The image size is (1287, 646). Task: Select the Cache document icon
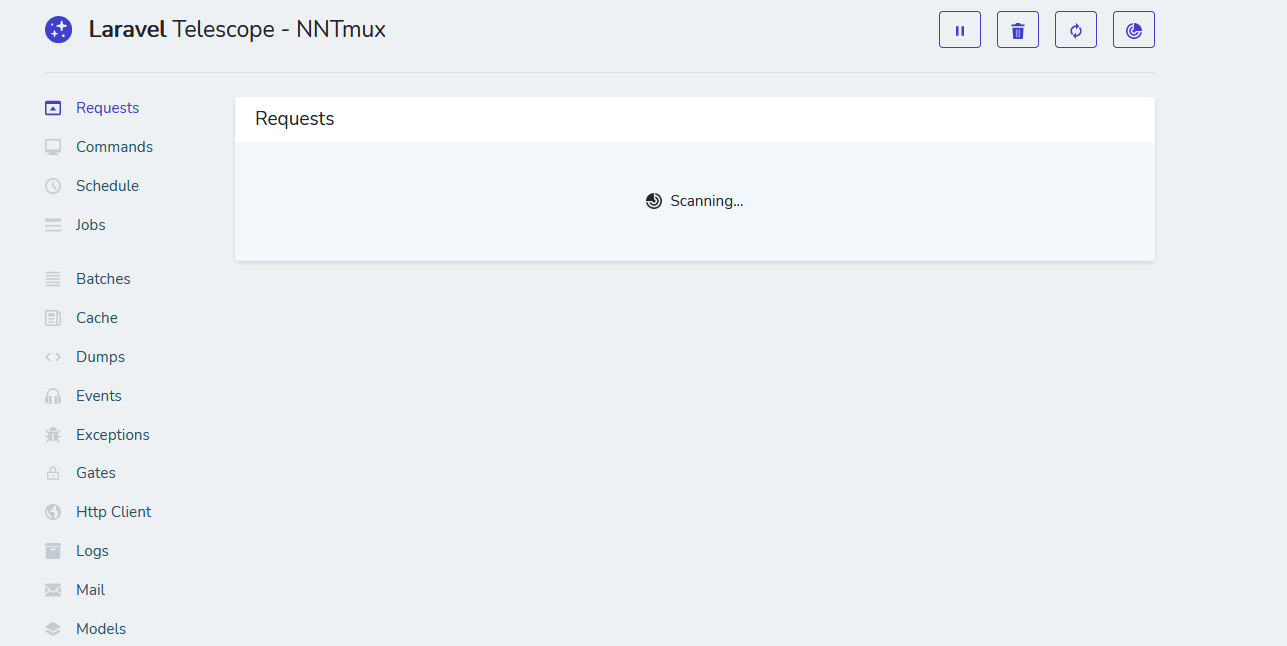pos(52,317)
